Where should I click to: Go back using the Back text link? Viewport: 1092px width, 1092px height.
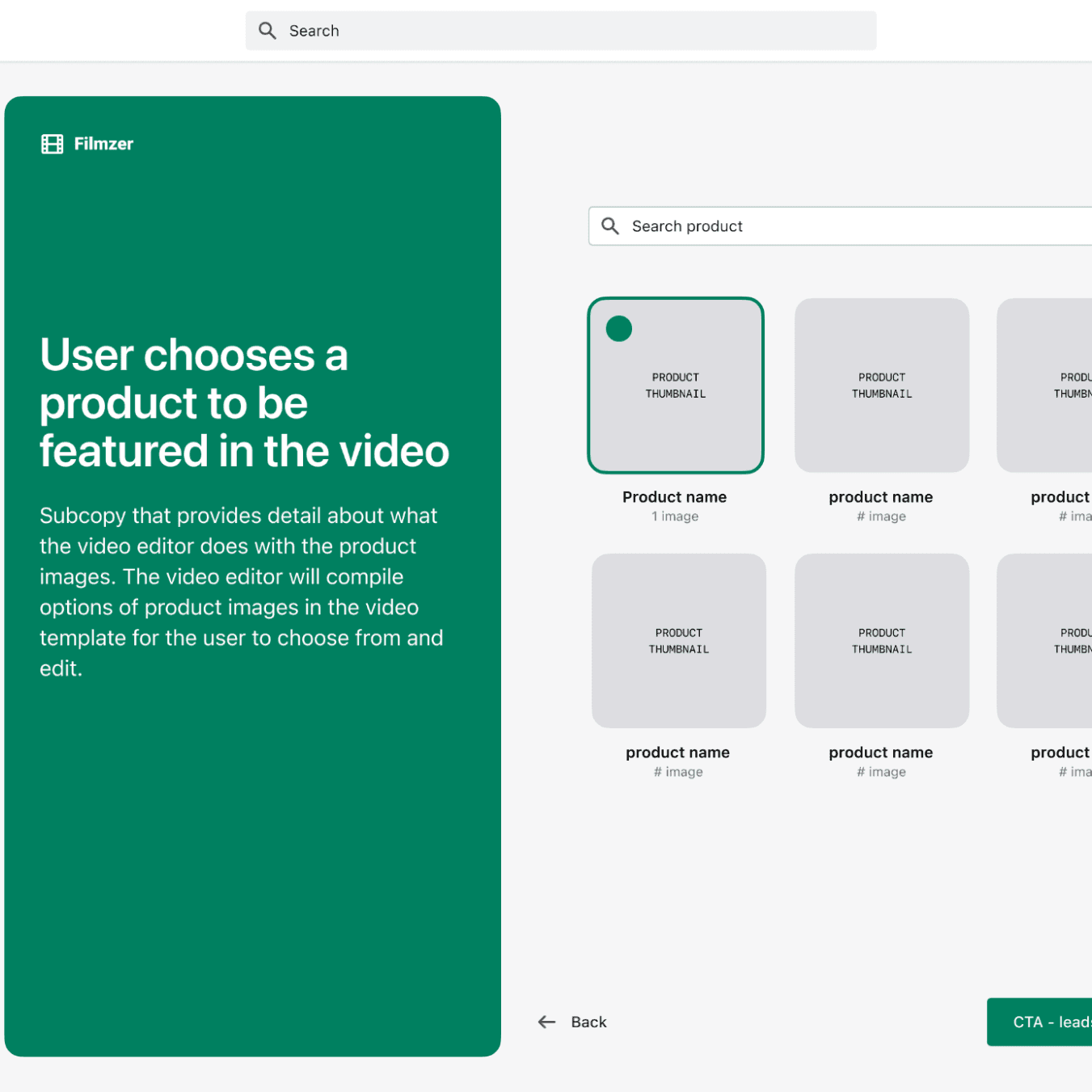588,1022
